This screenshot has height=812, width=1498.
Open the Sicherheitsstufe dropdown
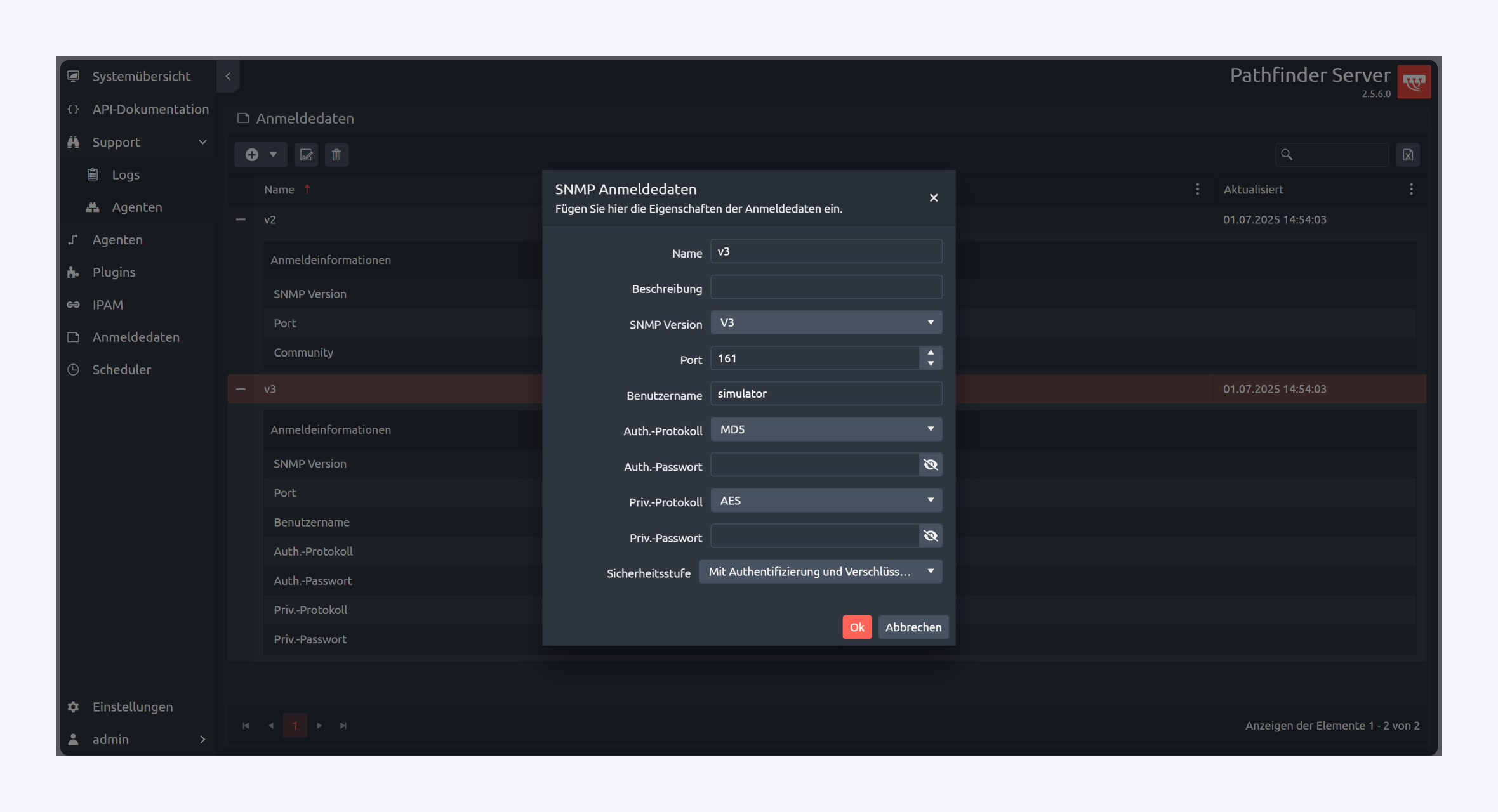pyautogui.click(x=820, y=572)
